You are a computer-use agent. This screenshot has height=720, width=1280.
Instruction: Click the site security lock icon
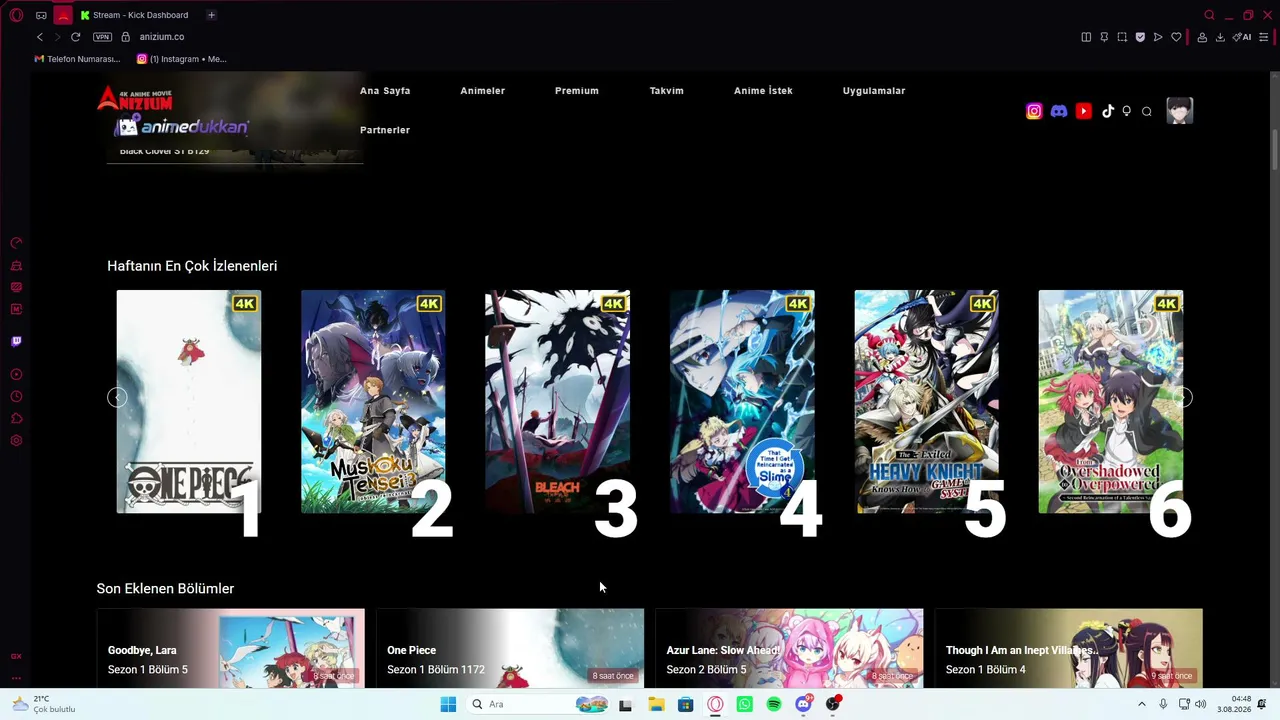click(x=125, y=37)
